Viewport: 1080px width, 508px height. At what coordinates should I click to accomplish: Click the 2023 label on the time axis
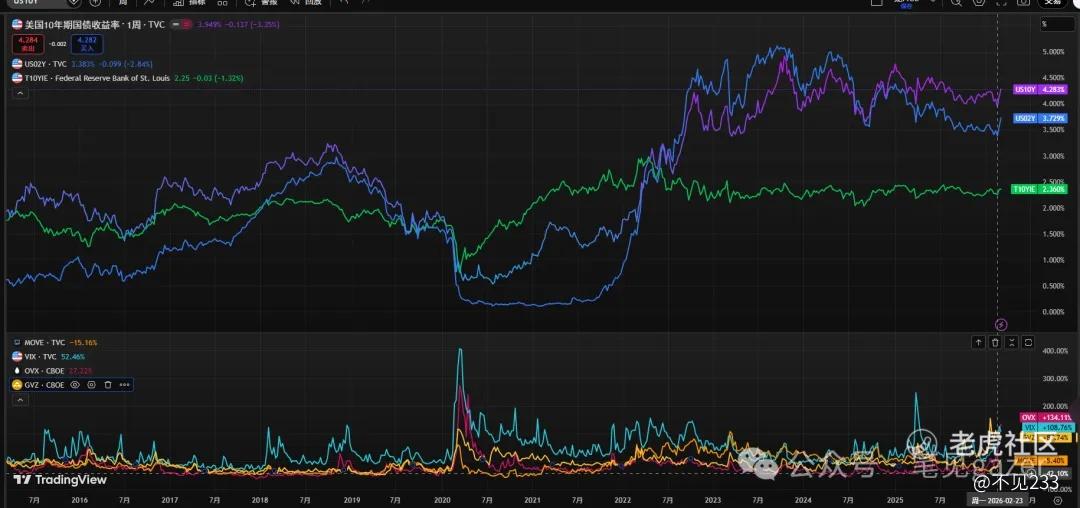click(x=712, y=500)
